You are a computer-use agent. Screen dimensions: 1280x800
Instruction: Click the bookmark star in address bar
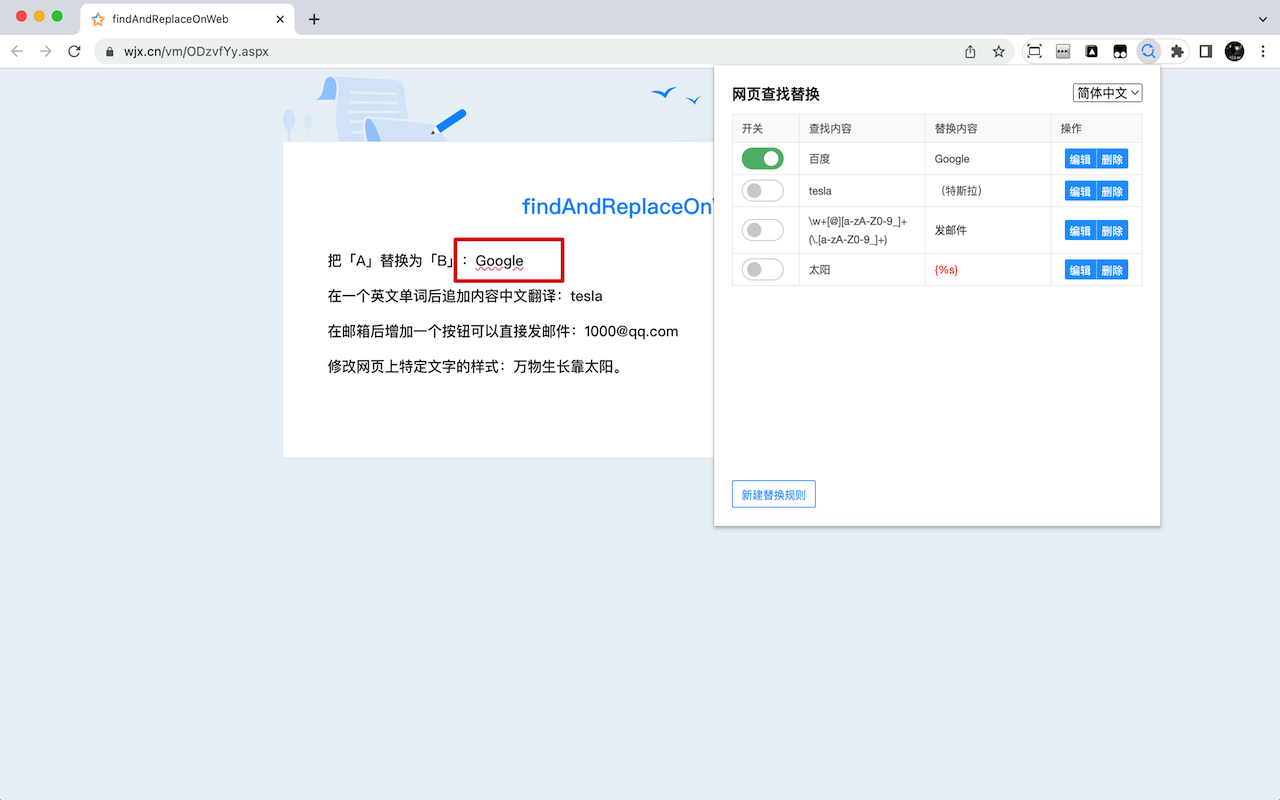pos(998,51)
